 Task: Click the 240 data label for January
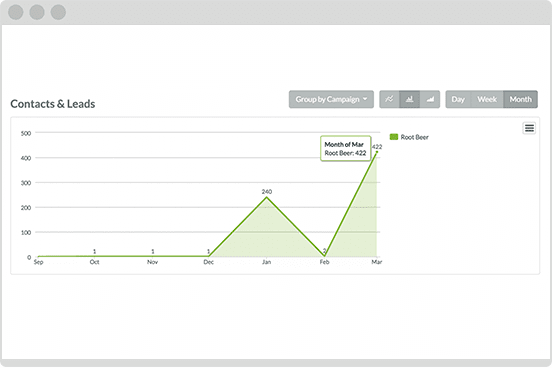267,192
